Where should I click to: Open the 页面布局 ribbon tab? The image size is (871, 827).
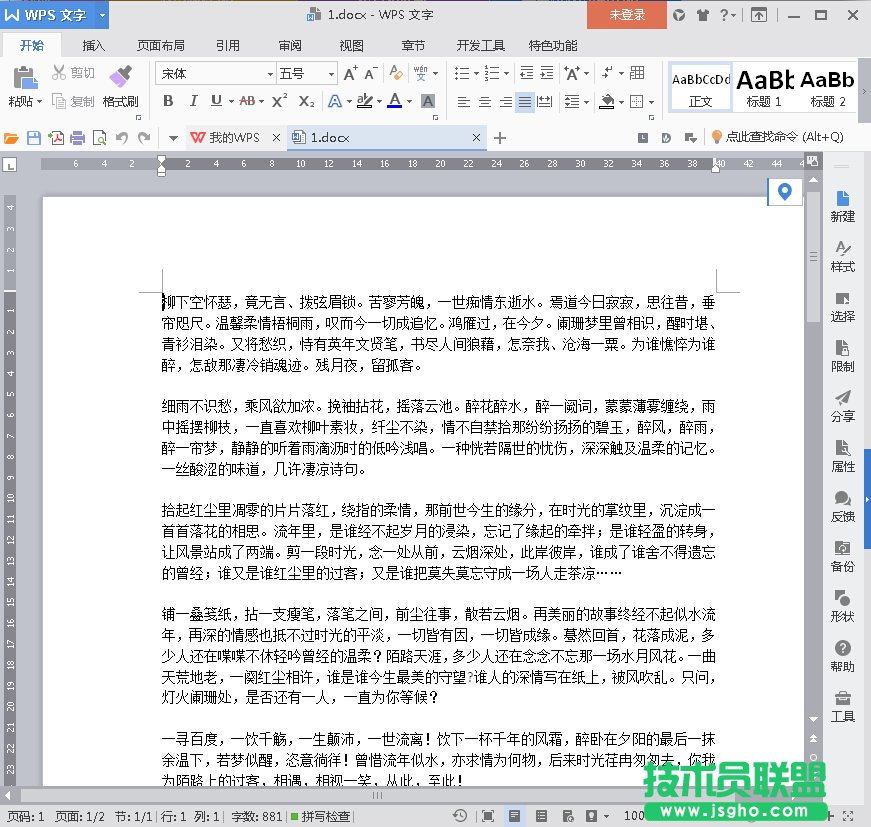tap(160, 45)
